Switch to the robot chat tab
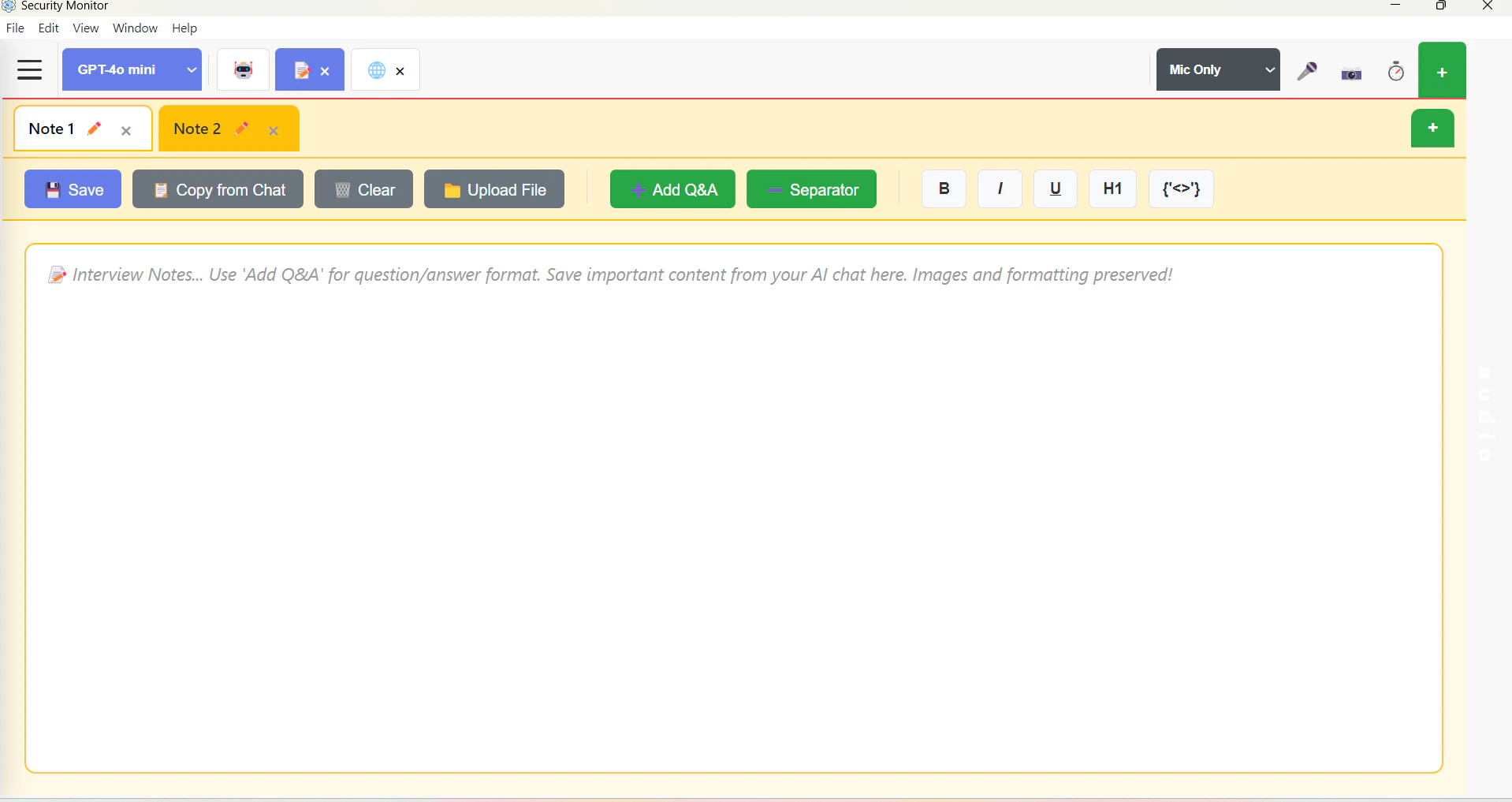The height and width of the screenshot is (802, 1512). [243, 69]
